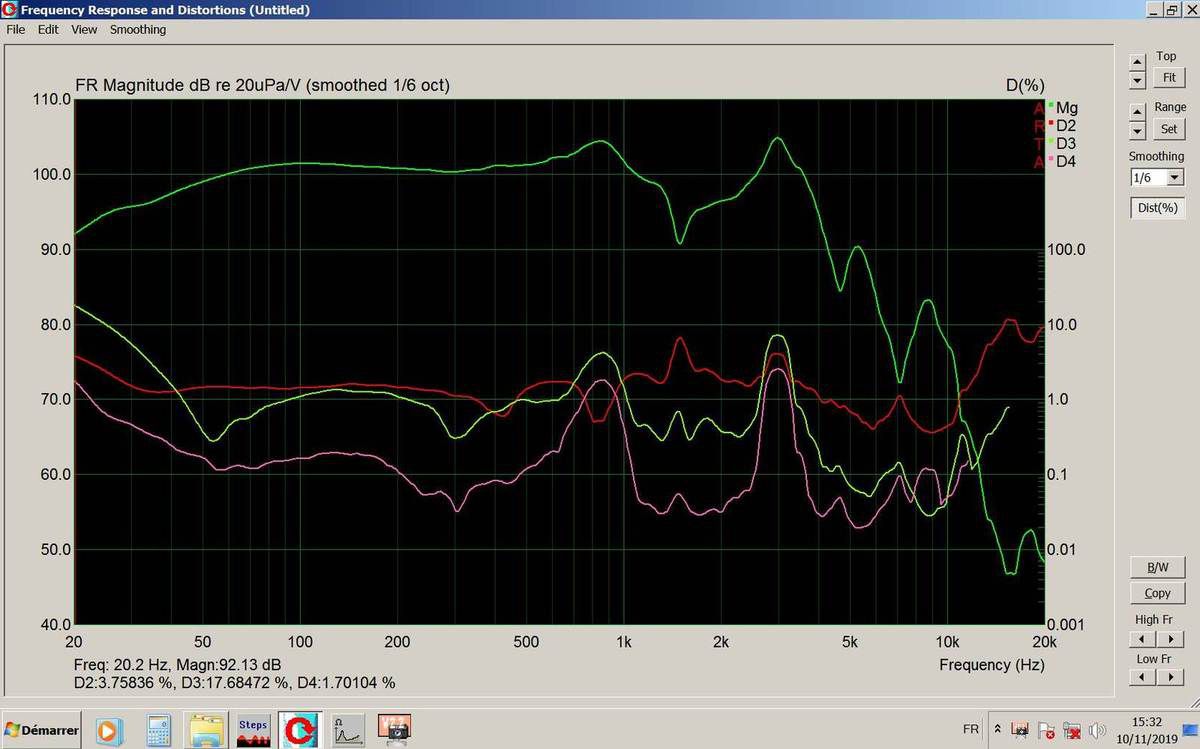
Task: Open the Démarrer start menu
Action: pos(42,730)
